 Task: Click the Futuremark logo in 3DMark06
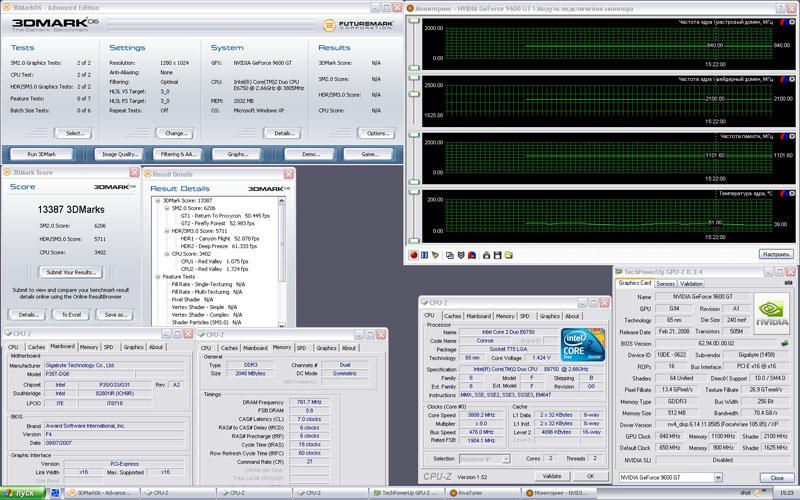click(358, 24)
